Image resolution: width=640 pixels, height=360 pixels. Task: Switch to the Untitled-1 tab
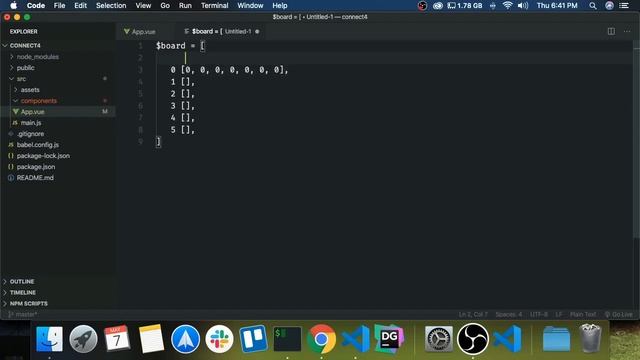click(x=222, y=31)
